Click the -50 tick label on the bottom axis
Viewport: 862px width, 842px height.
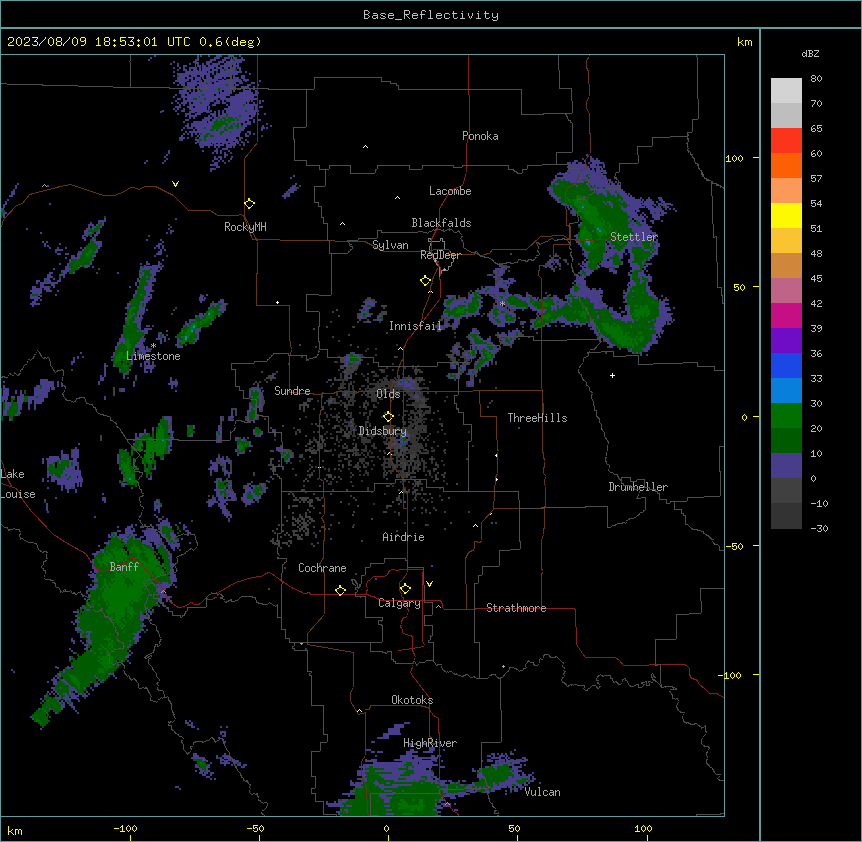click(255, 828)
